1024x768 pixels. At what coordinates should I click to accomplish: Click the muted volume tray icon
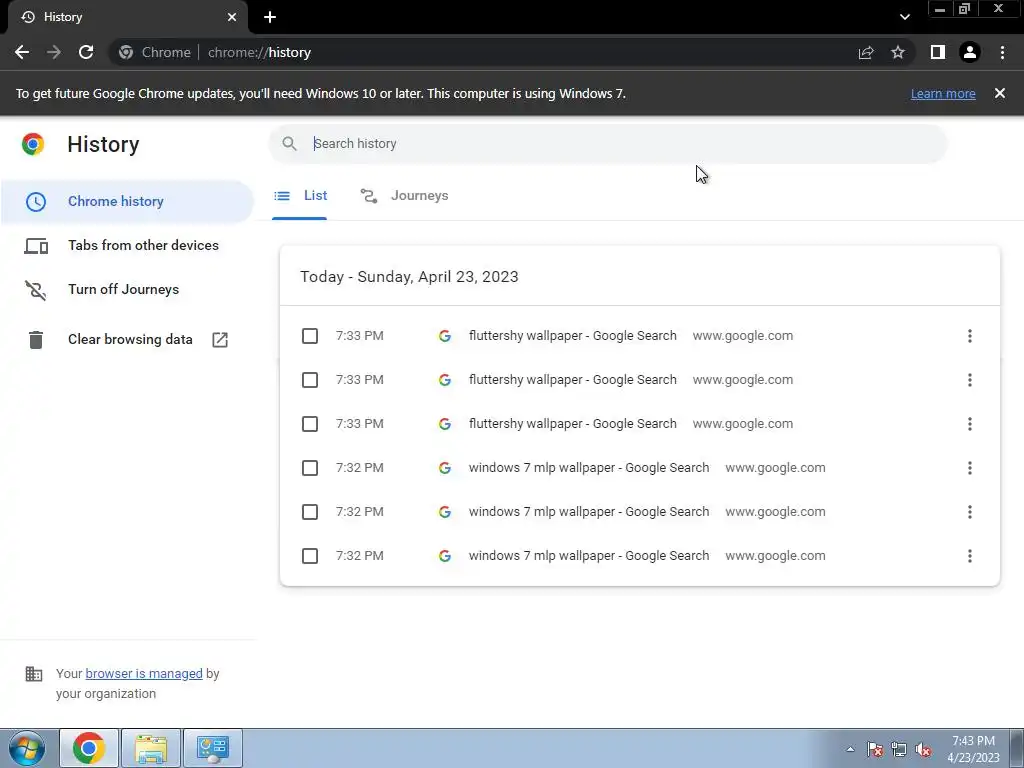(923, 749)
